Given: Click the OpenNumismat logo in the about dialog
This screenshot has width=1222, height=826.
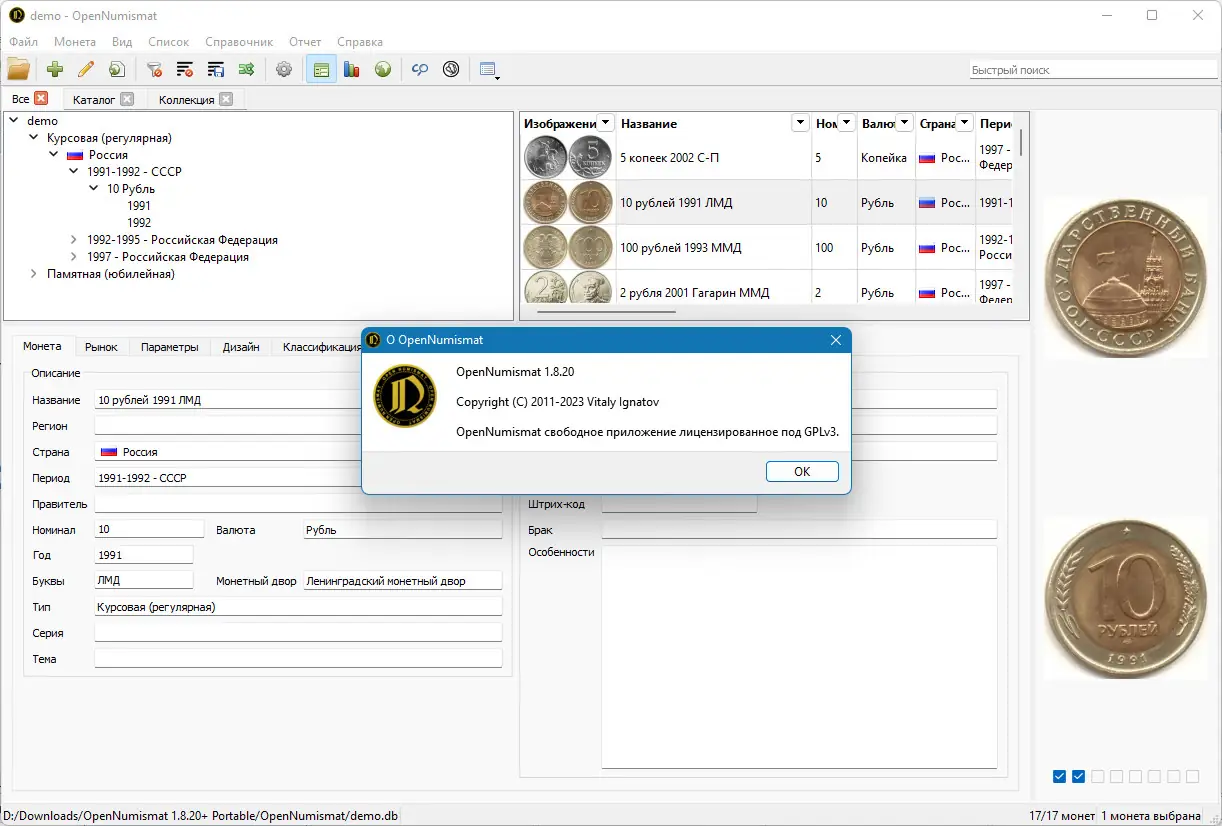Looking at the screenshot, I should [x=405, y=396].
